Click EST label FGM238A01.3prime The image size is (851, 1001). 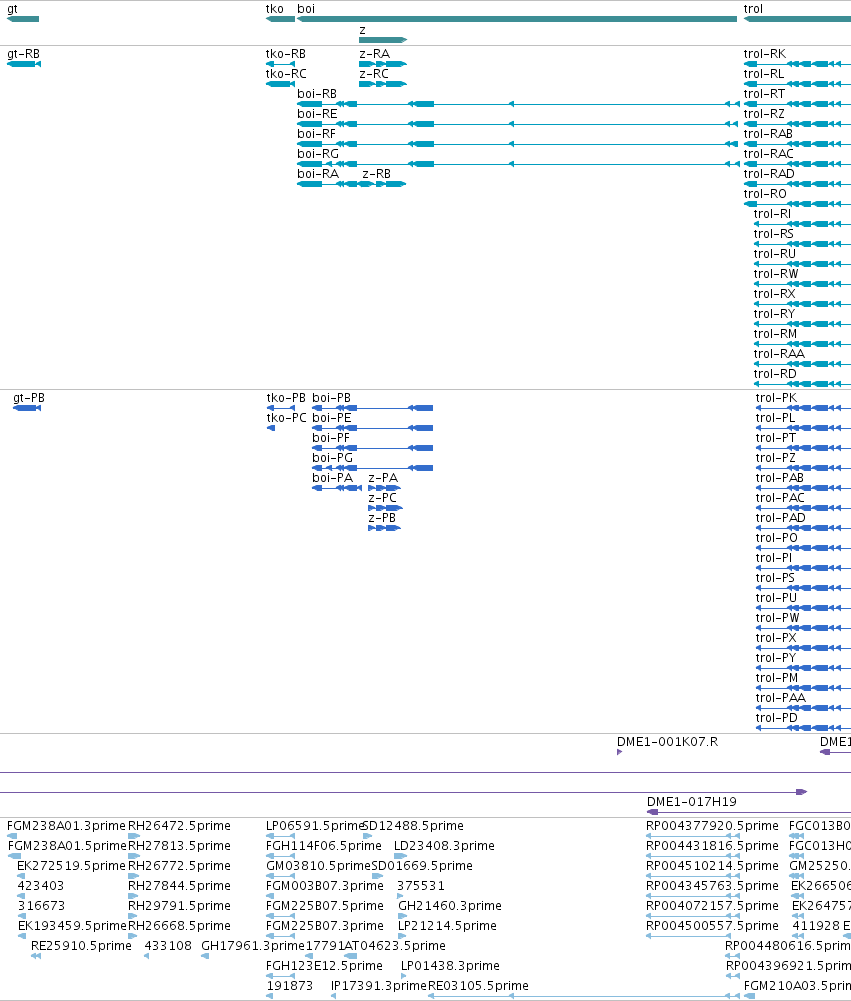point(66,825)
